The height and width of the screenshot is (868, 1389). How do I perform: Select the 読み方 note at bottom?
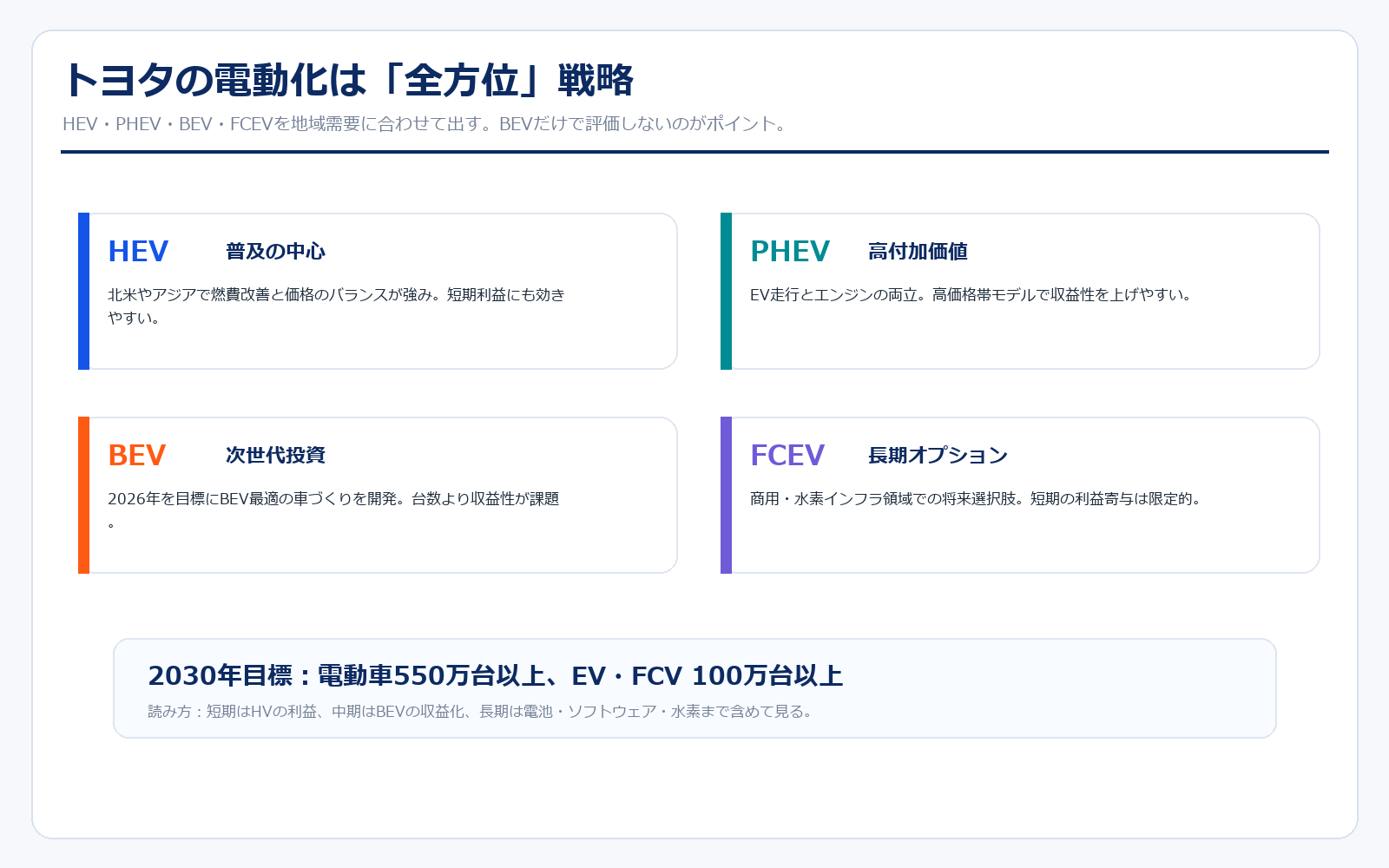[482, 712]
